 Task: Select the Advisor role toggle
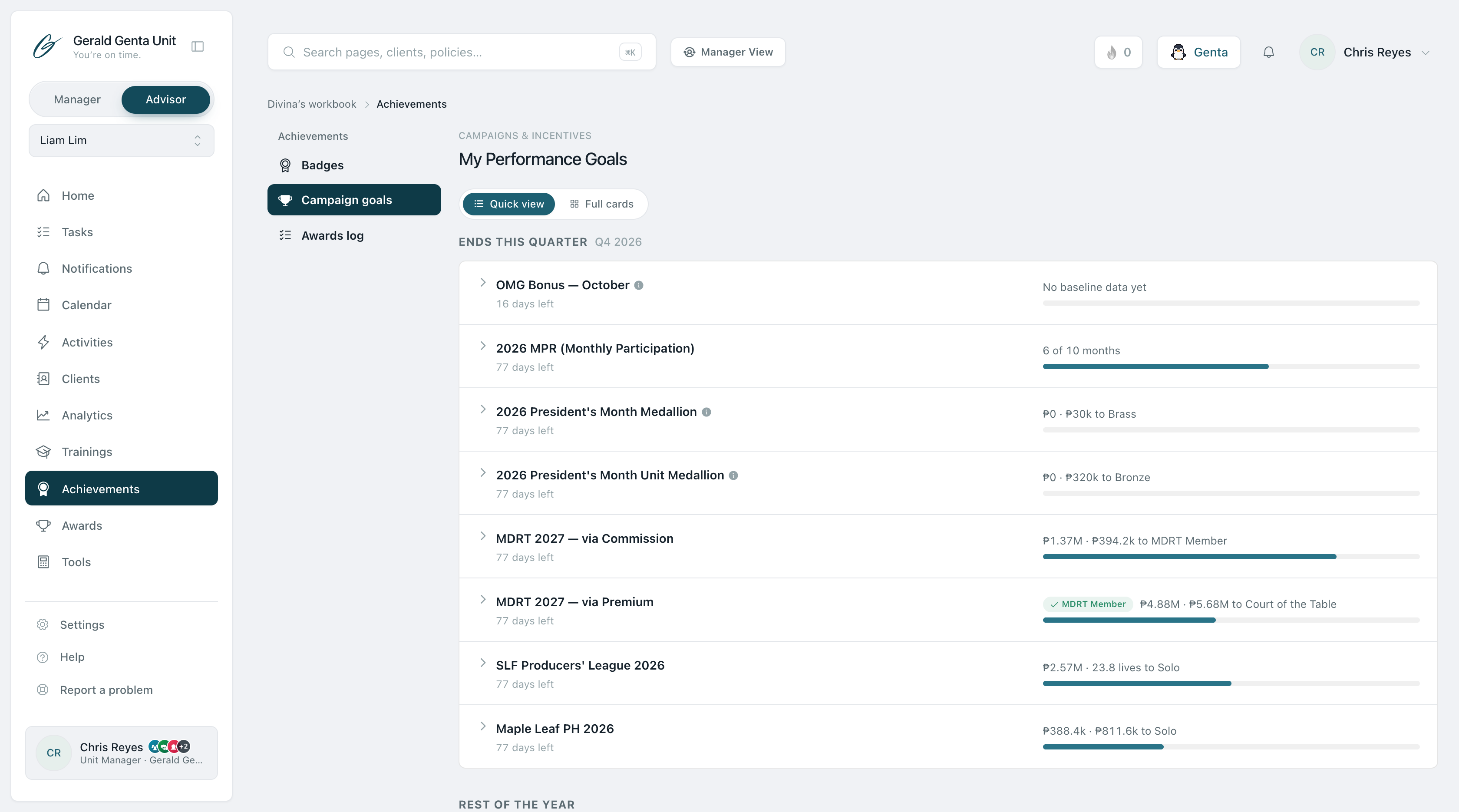tap(165, 99)
